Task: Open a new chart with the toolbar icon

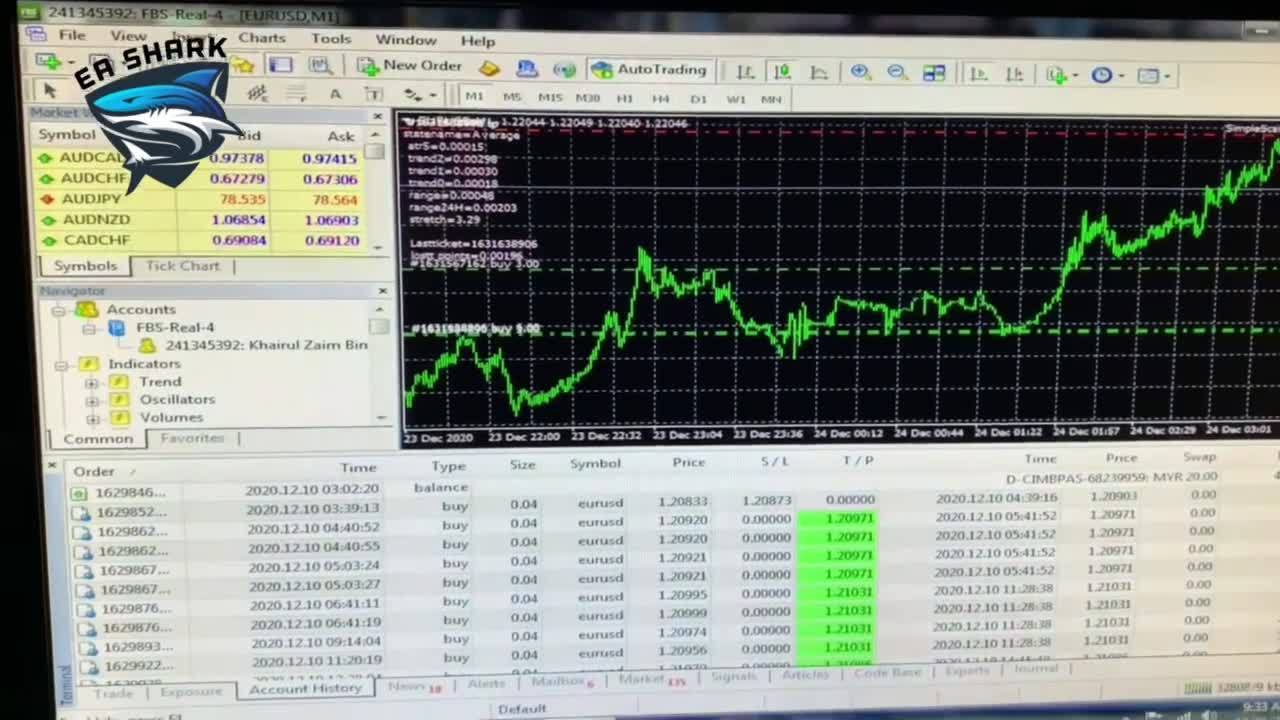Action: coord(47,60)
